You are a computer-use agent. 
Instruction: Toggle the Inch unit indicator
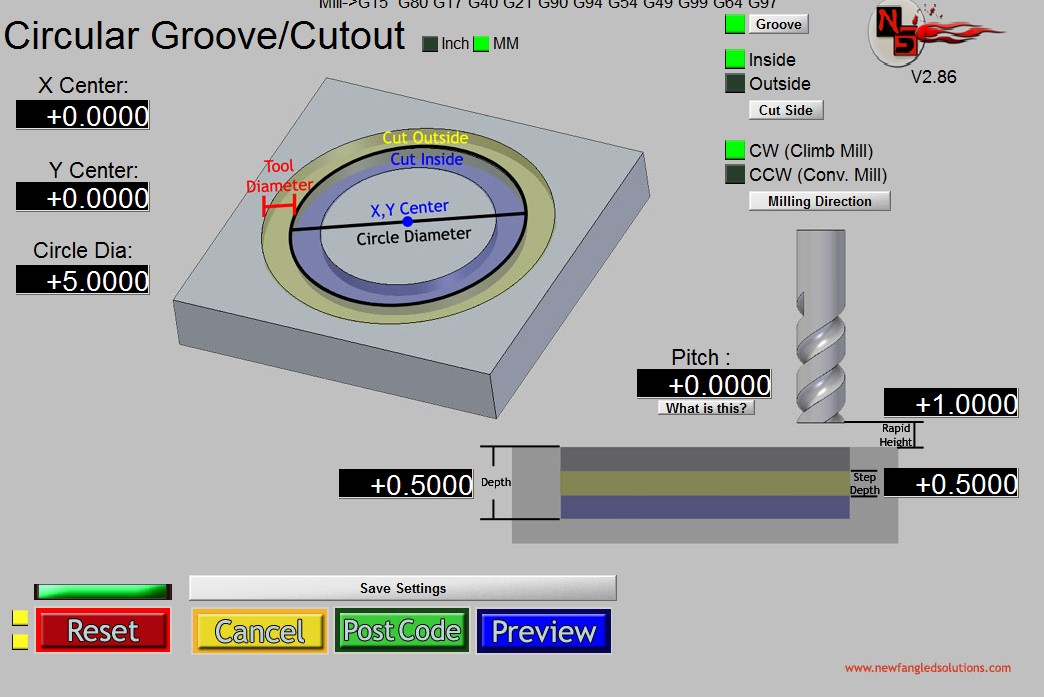click(x=430, y=44)
